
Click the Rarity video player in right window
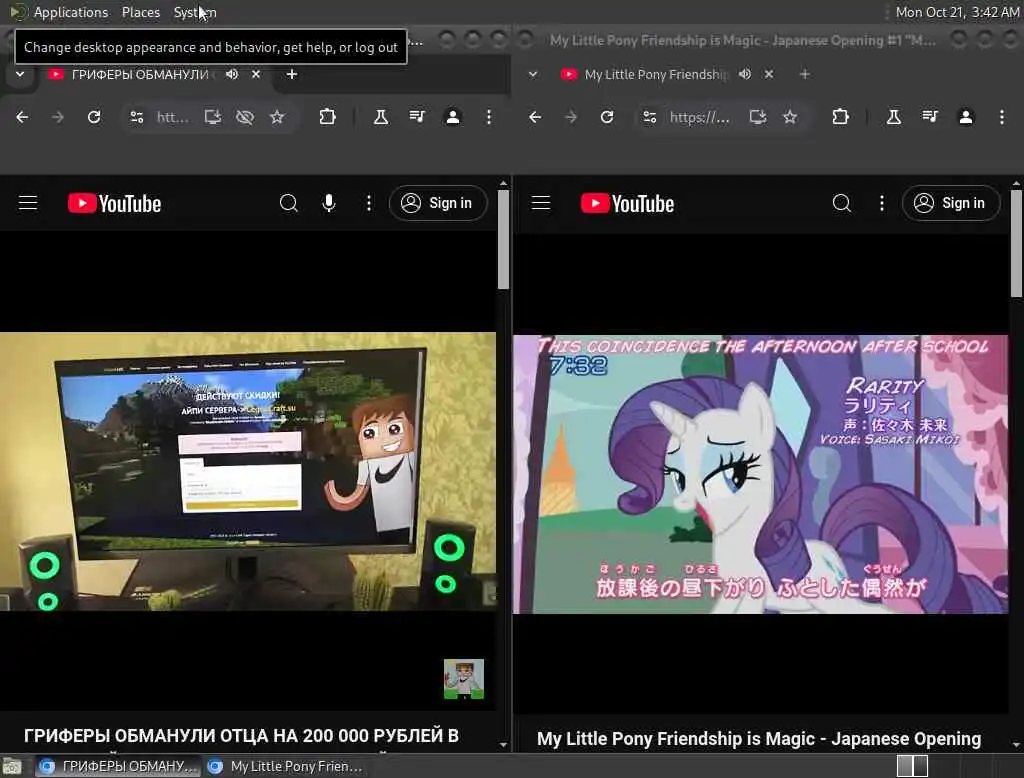(x=760, y=474)
